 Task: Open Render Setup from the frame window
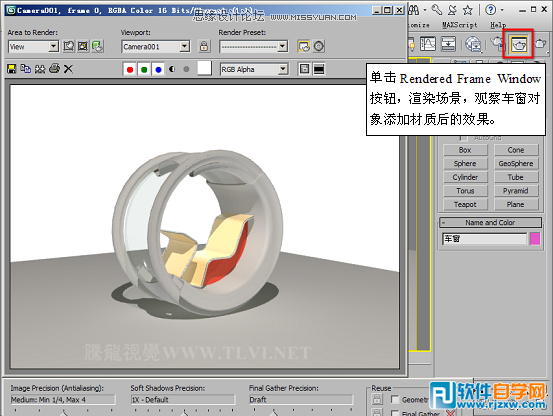click(304, 46)
